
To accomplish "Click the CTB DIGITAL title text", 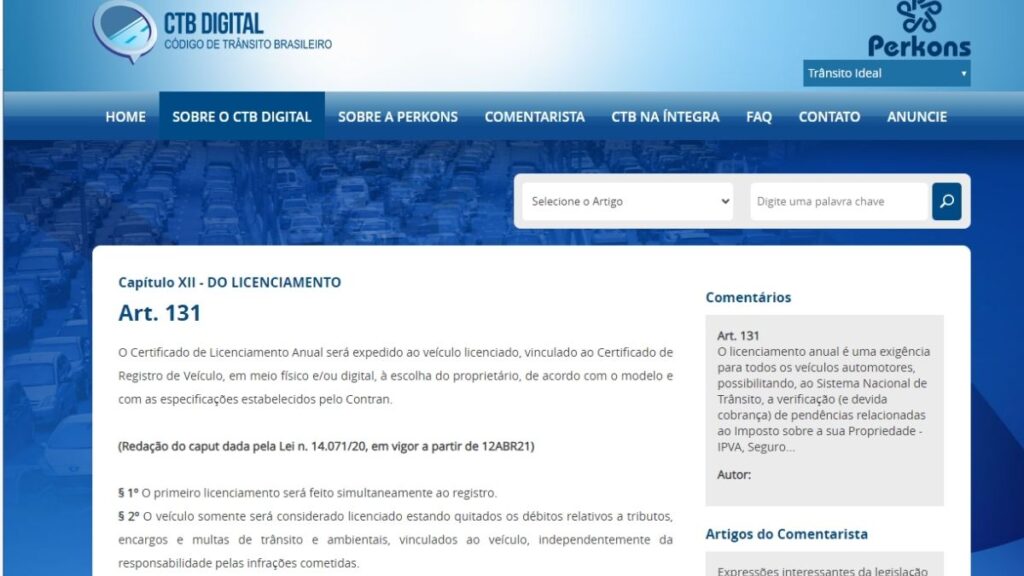I will 213,23.
